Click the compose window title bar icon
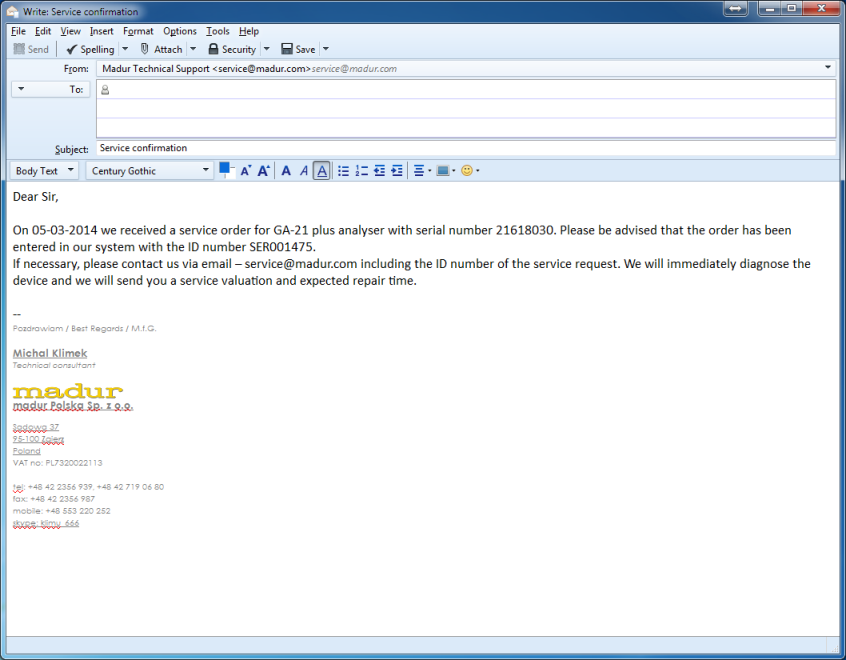 [12, 11]
